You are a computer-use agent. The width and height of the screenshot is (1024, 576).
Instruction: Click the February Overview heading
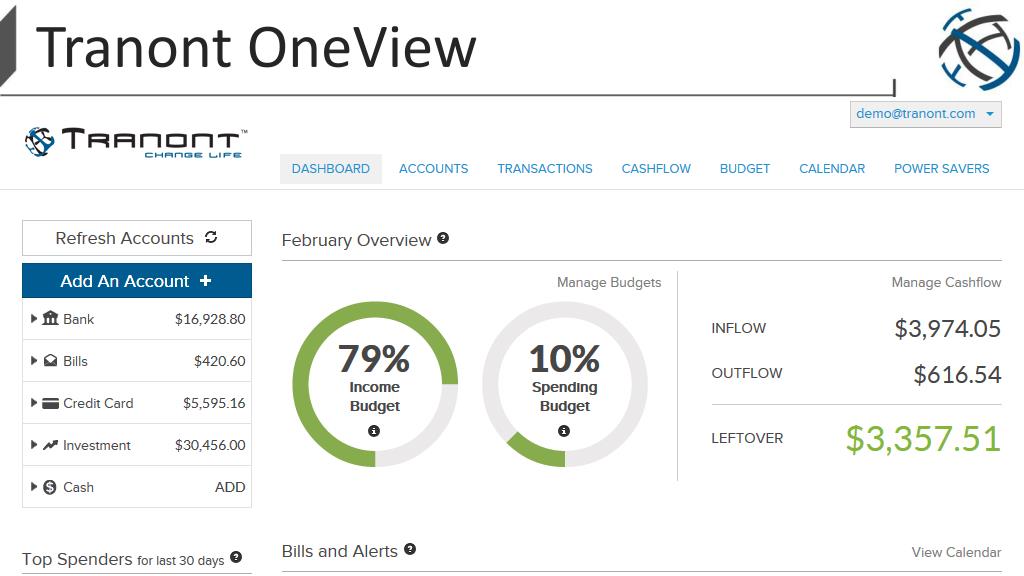pyautogui.click(x=357, y=240)
